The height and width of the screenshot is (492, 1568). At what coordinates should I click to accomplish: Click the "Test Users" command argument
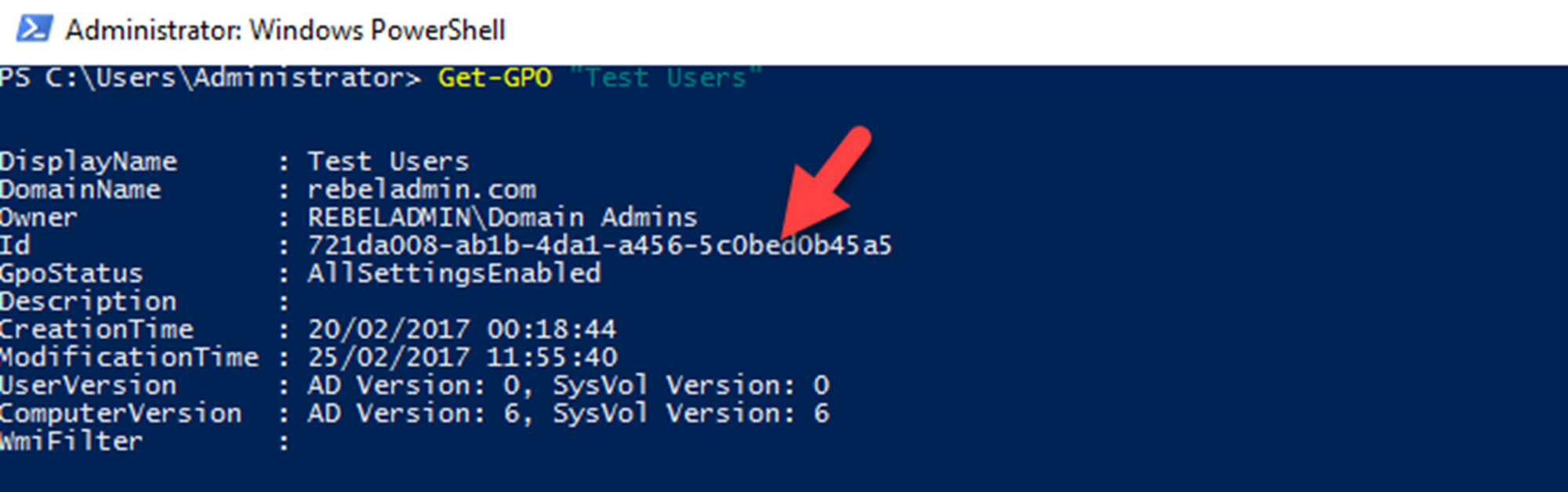click(x=665, y=77)
